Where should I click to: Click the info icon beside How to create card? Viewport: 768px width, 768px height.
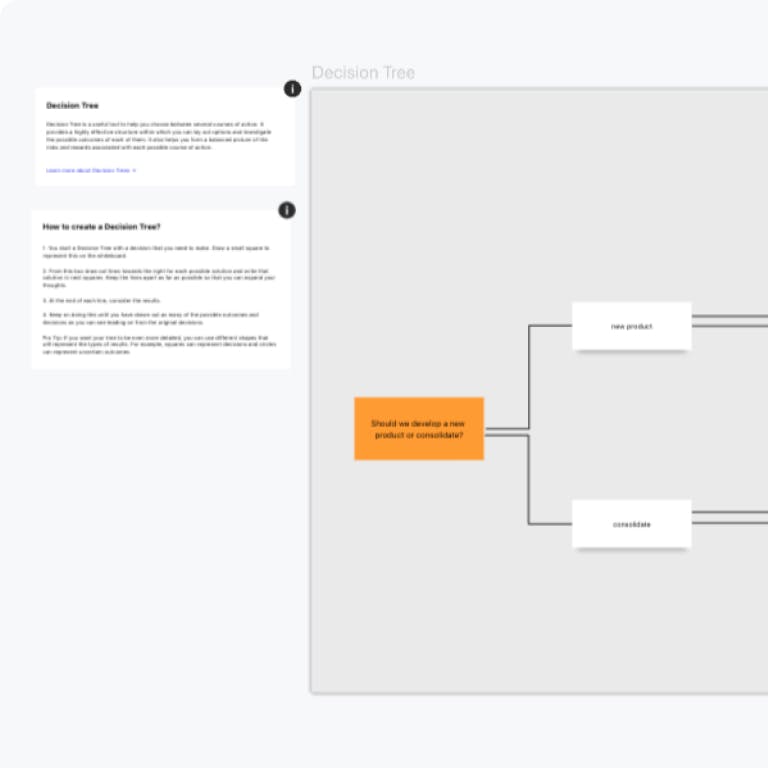(287, 210)
